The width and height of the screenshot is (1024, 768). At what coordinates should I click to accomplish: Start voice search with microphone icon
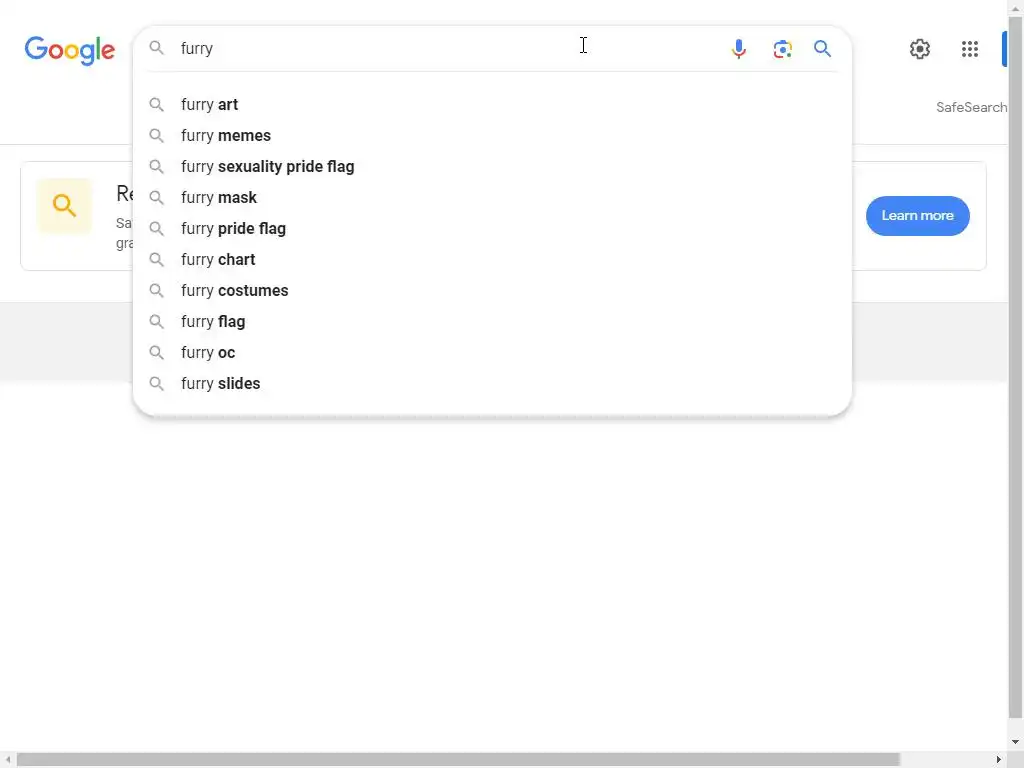pos(739,49)
